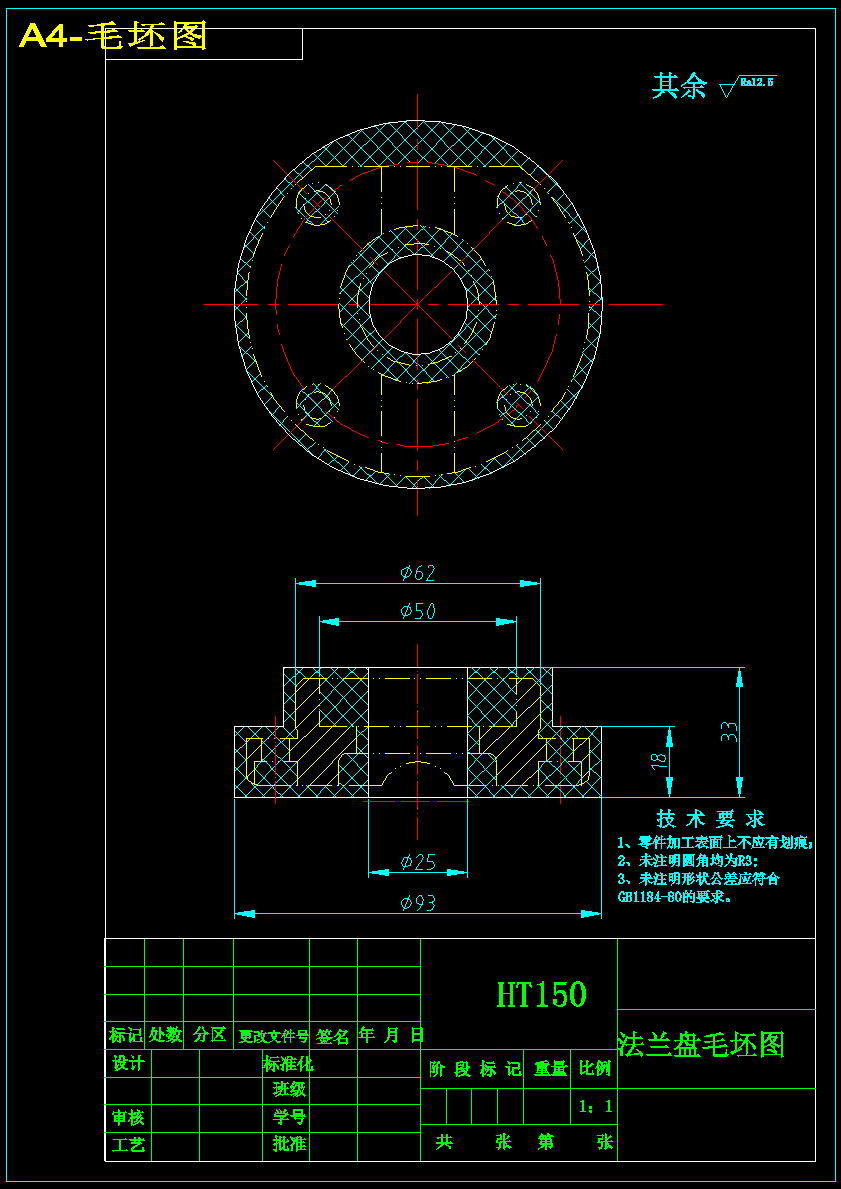The height and width of the screenshot is (1189, 841).
Task: Select the HT150 material text
Action: tap(541, 994)
